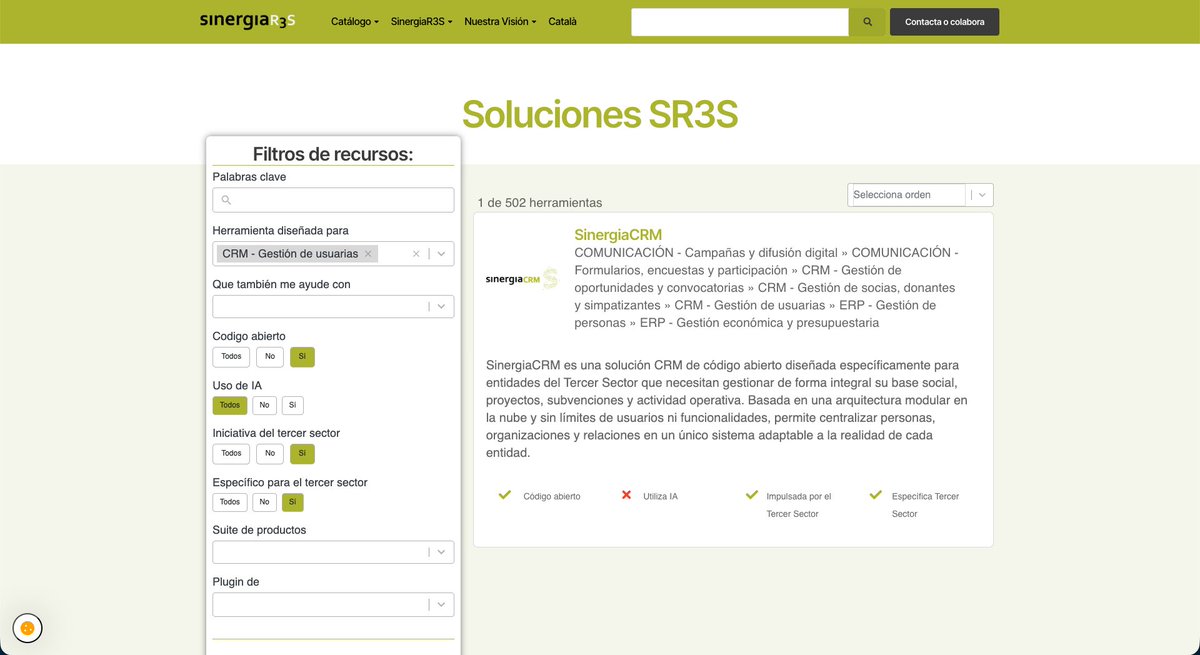This screenshot has width=1200, height=655.
Task: Click the Contacta o colabora button
Action: 944,22
